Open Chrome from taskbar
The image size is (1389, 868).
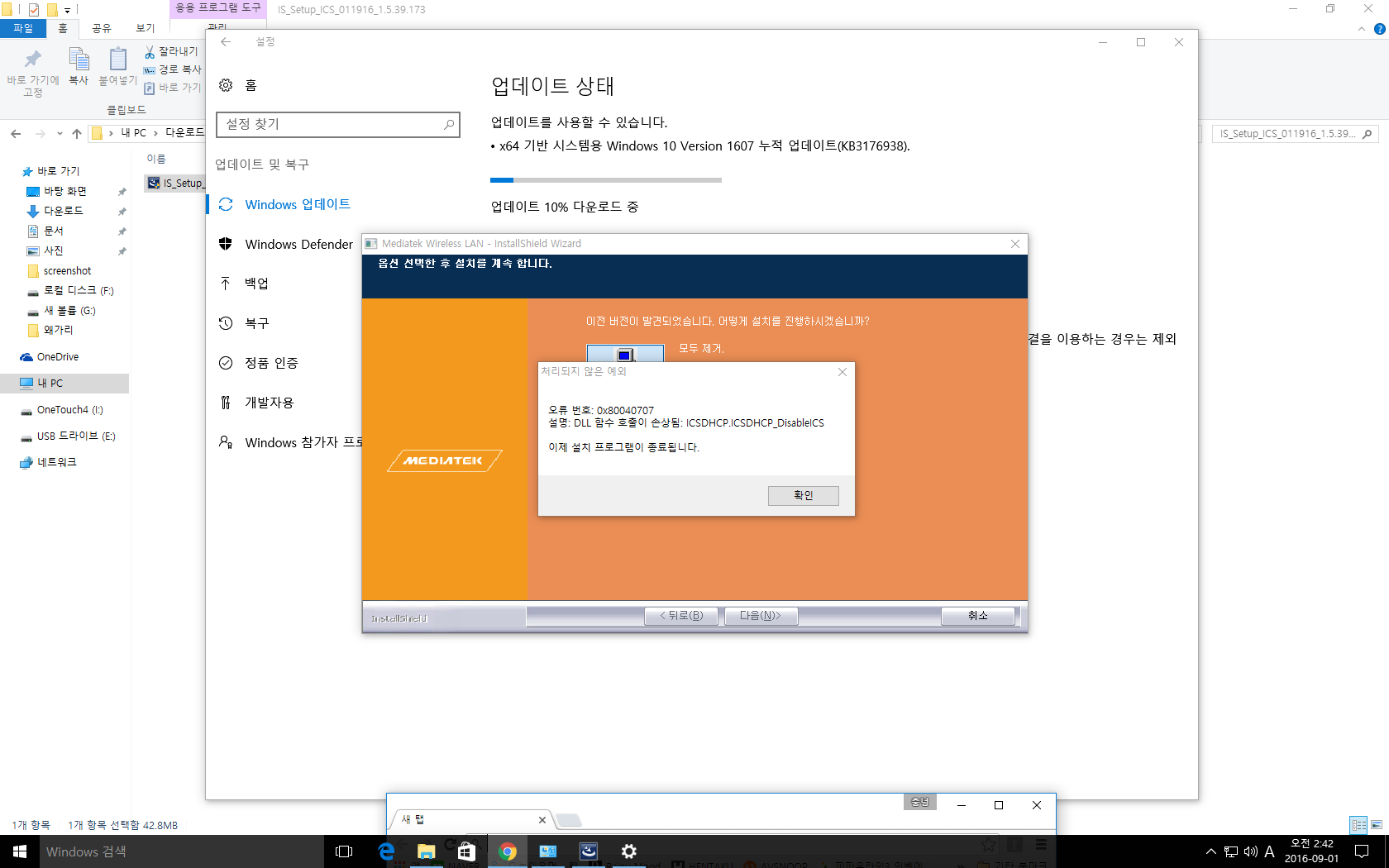(508, 851)
